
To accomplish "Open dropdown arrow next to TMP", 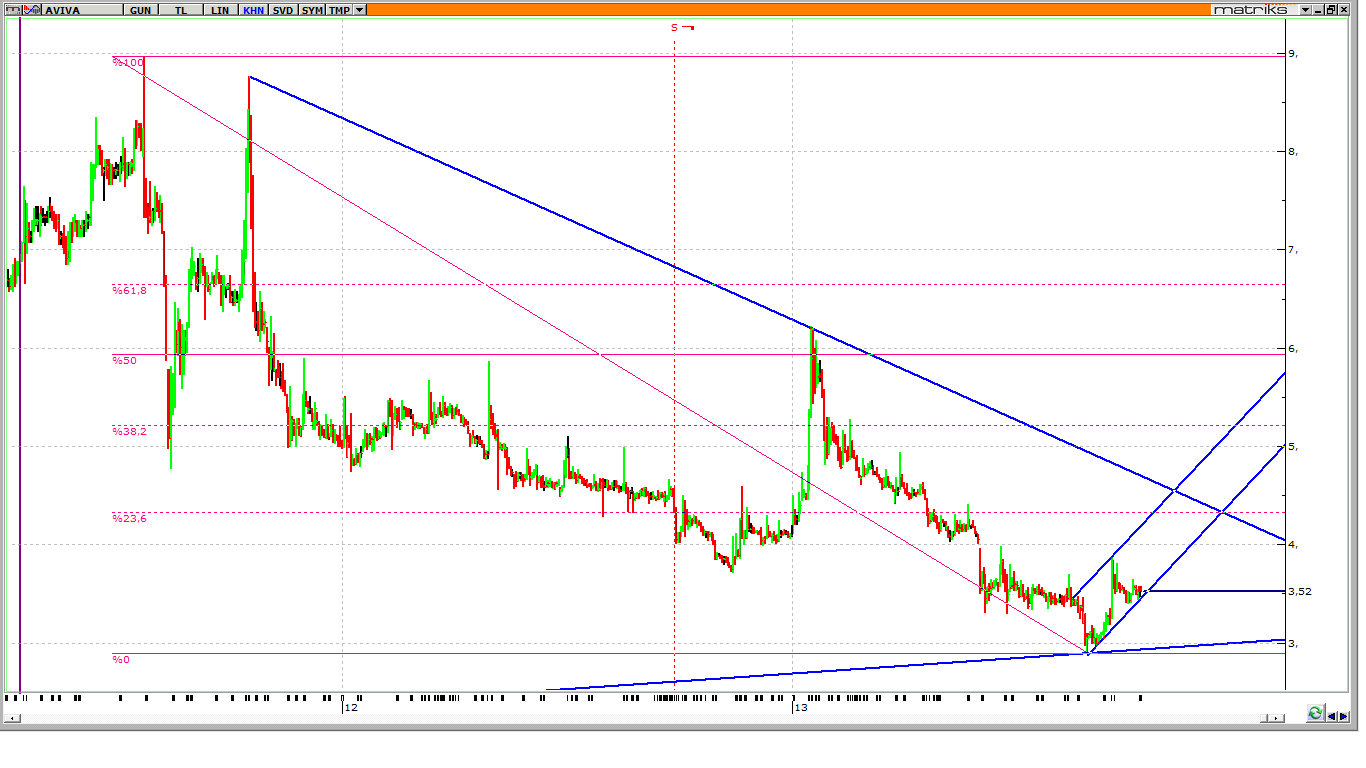I will pos(360,9).
